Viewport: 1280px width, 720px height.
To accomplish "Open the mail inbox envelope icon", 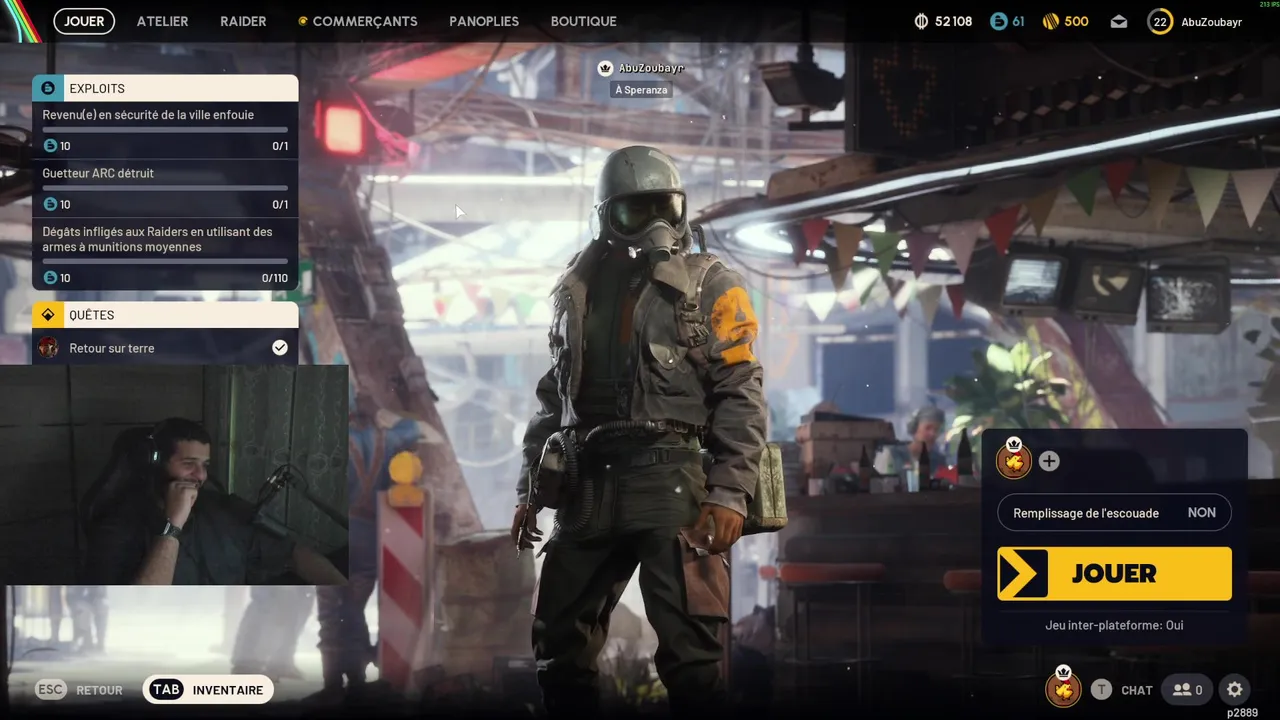I will [1119, 21].
